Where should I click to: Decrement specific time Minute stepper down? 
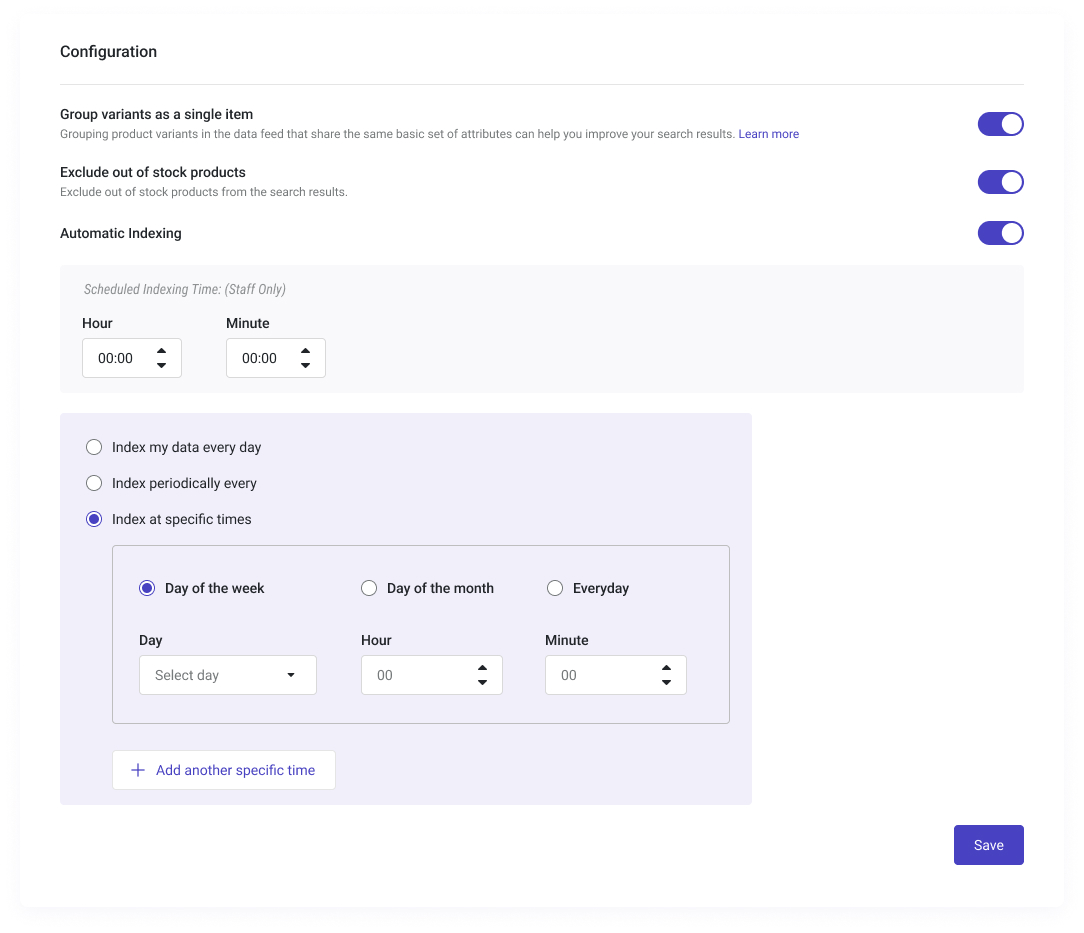[666, 683]
